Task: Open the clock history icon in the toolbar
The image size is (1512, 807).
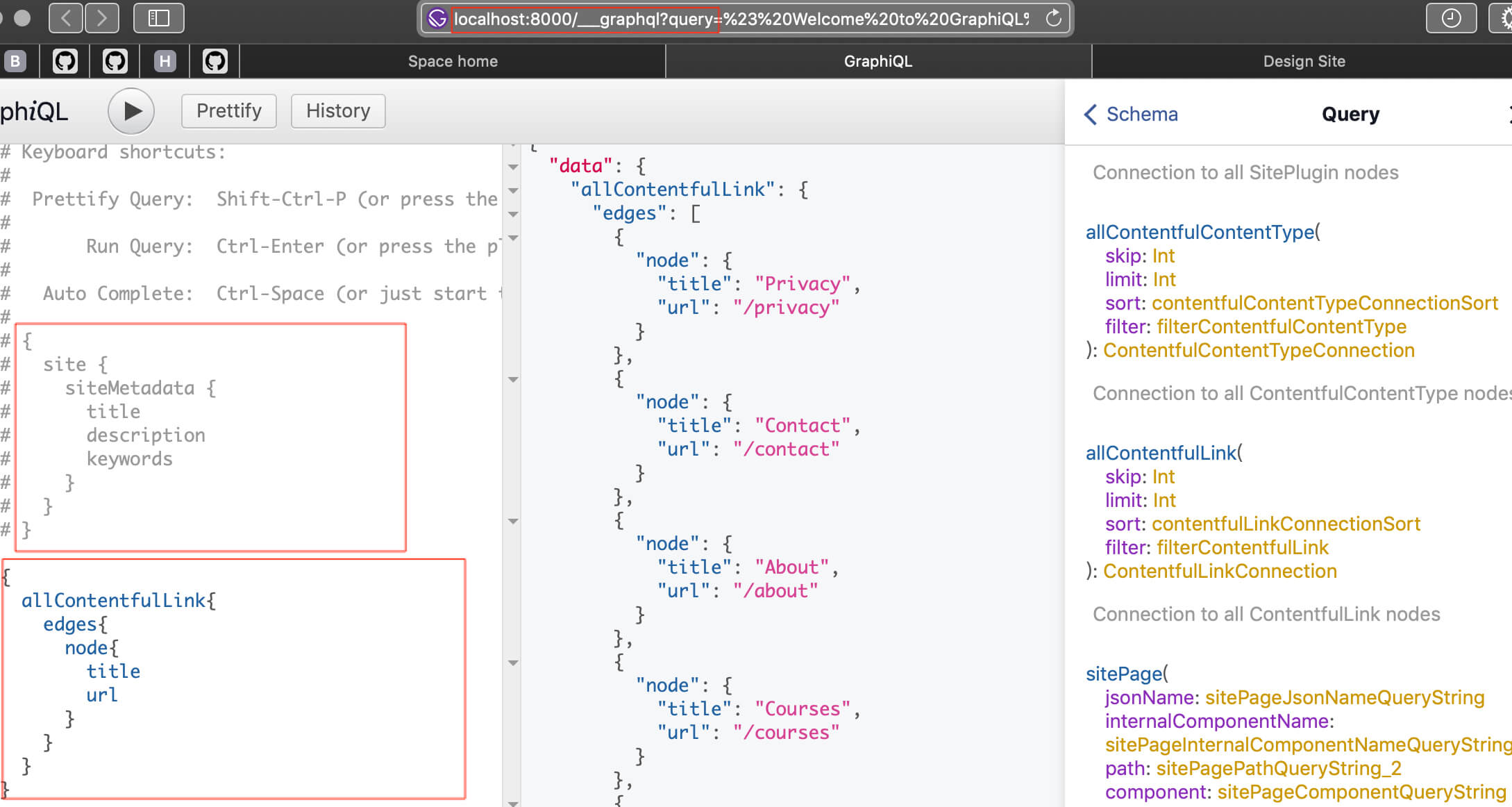Action: point(1450,18)
